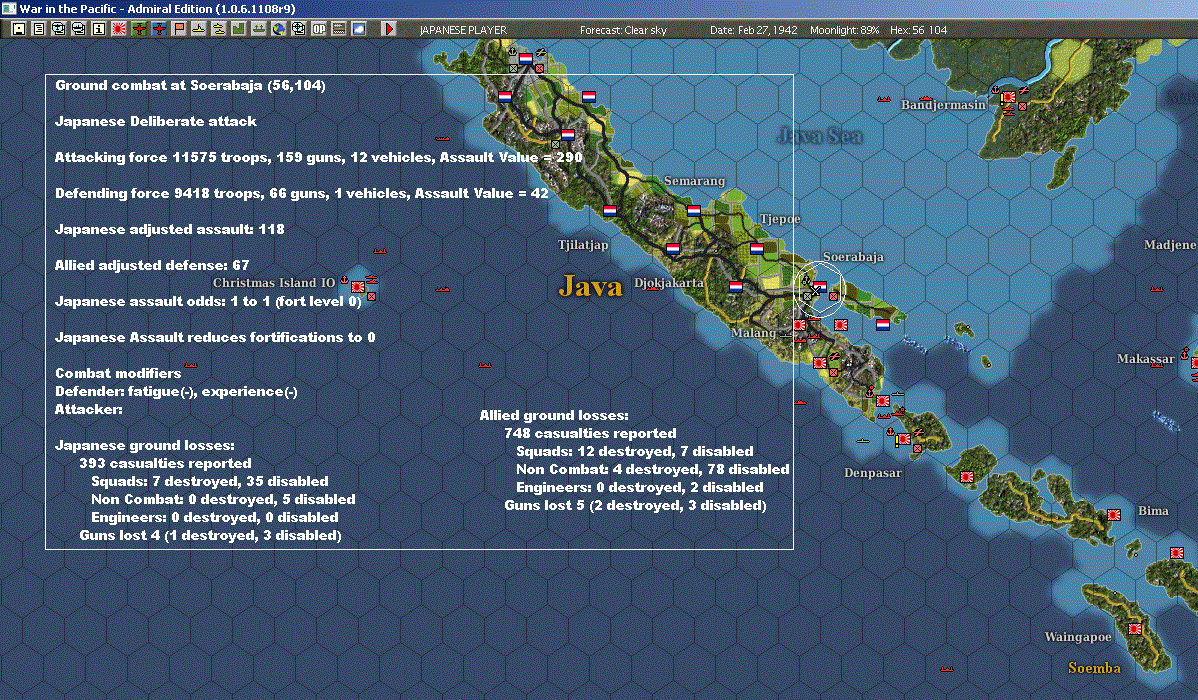This screenshot has height=700, width=1198.
Task: Click Soerabaja city label on map
Action: [x=853, y=257]
